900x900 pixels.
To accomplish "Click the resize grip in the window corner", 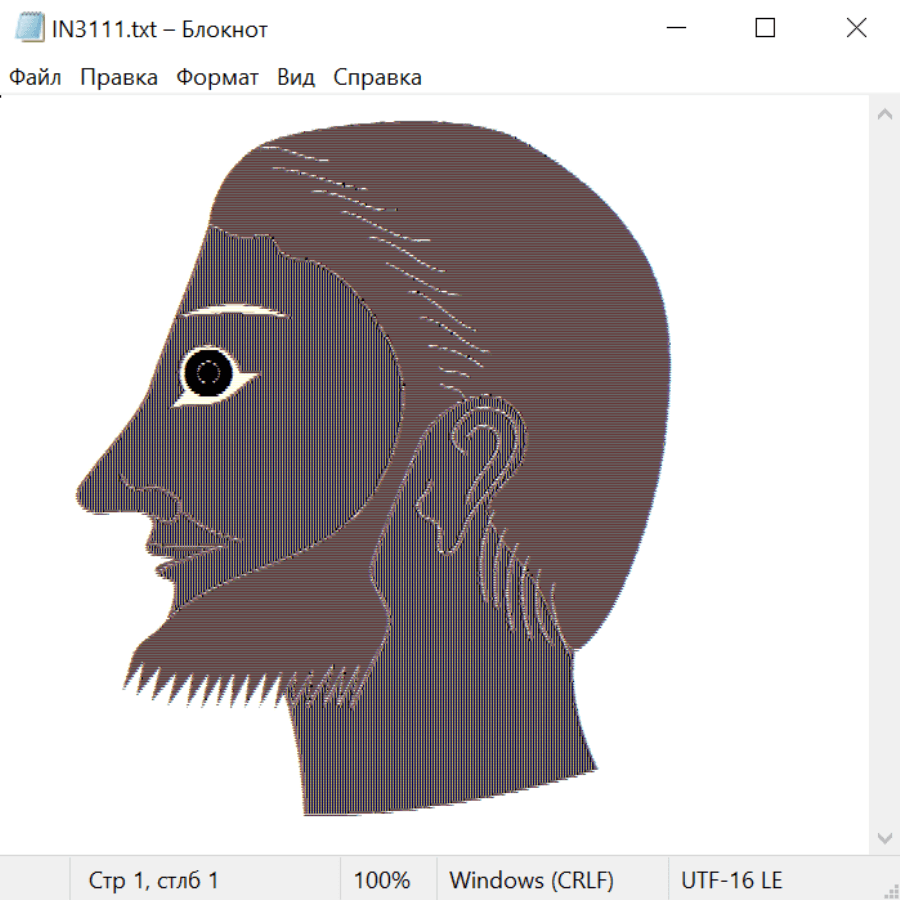I will pyautogui.click(x=890, y=890).
